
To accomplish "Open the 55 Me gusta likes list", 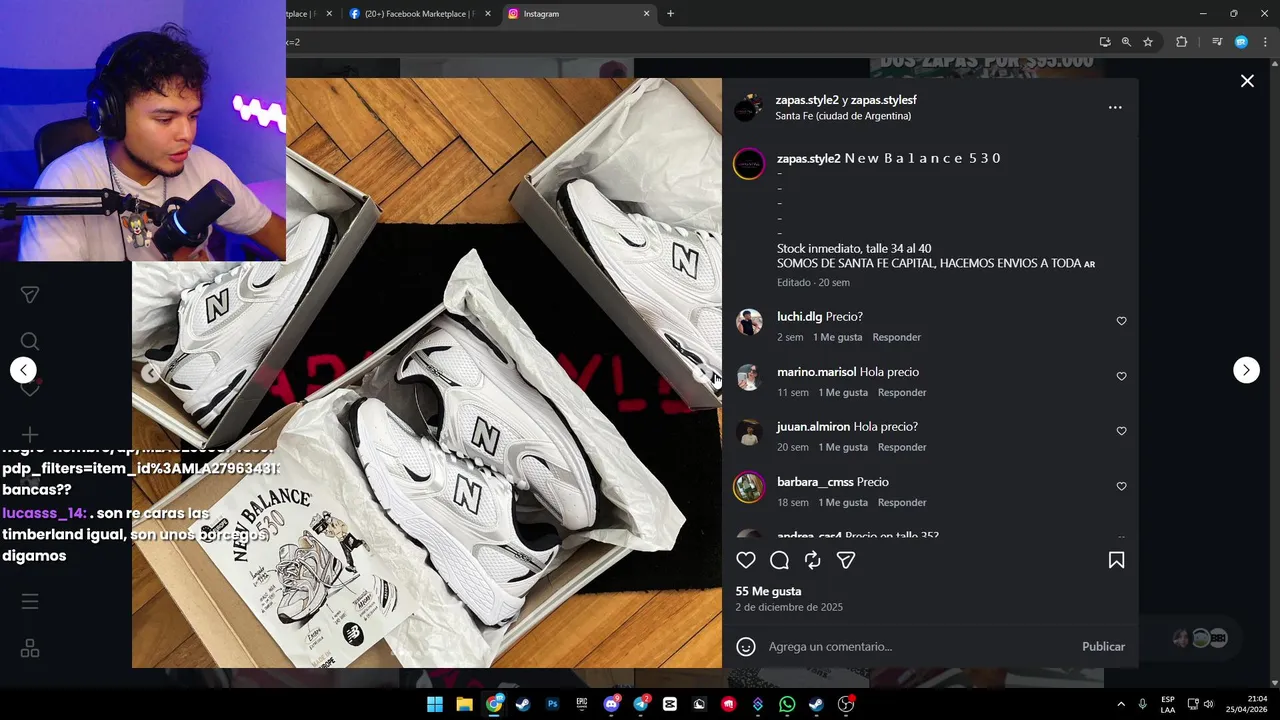I will 768,591.
